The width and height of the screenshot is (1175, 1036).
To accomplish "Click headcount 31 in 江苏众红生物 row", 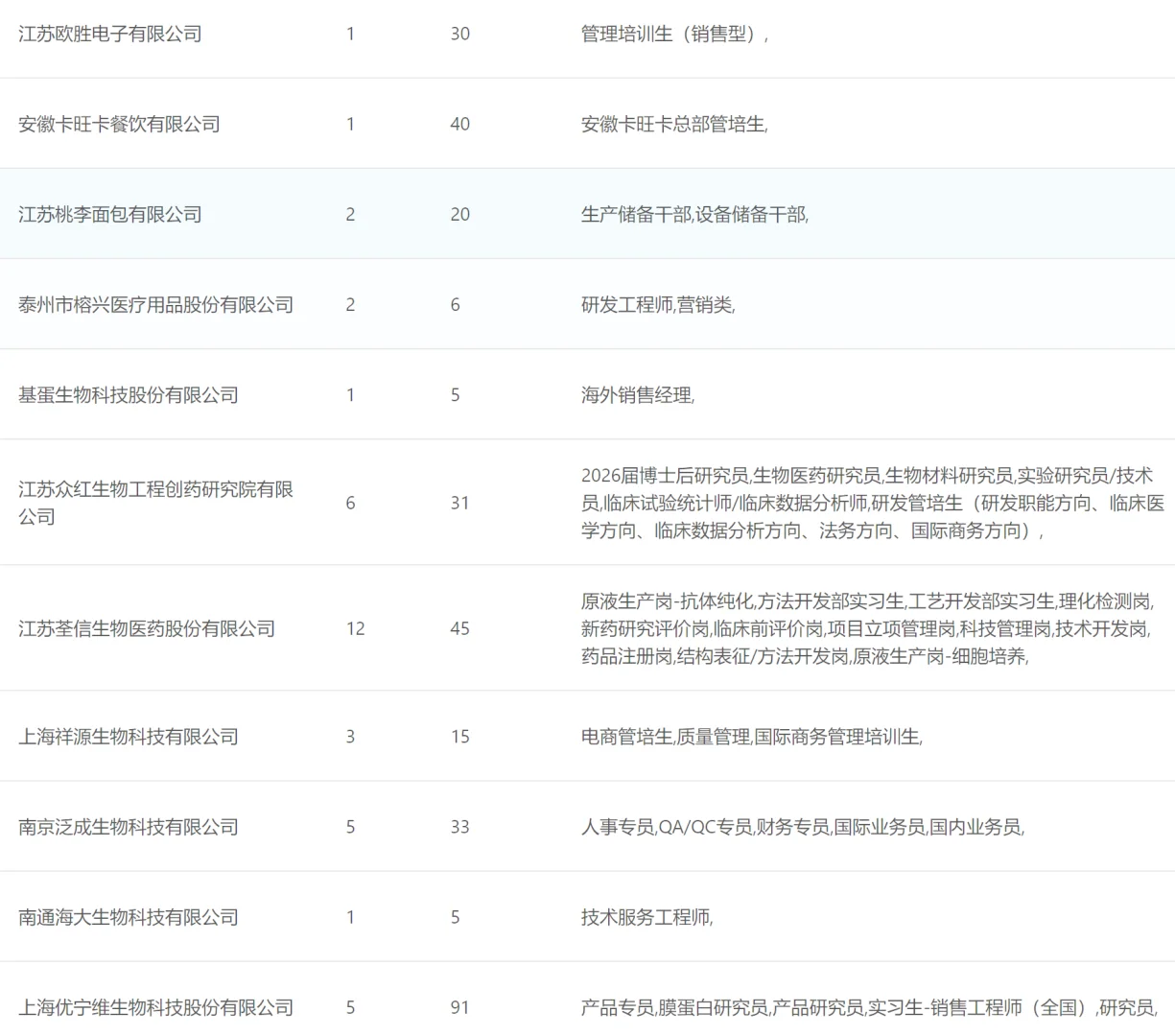I will 460,503.
